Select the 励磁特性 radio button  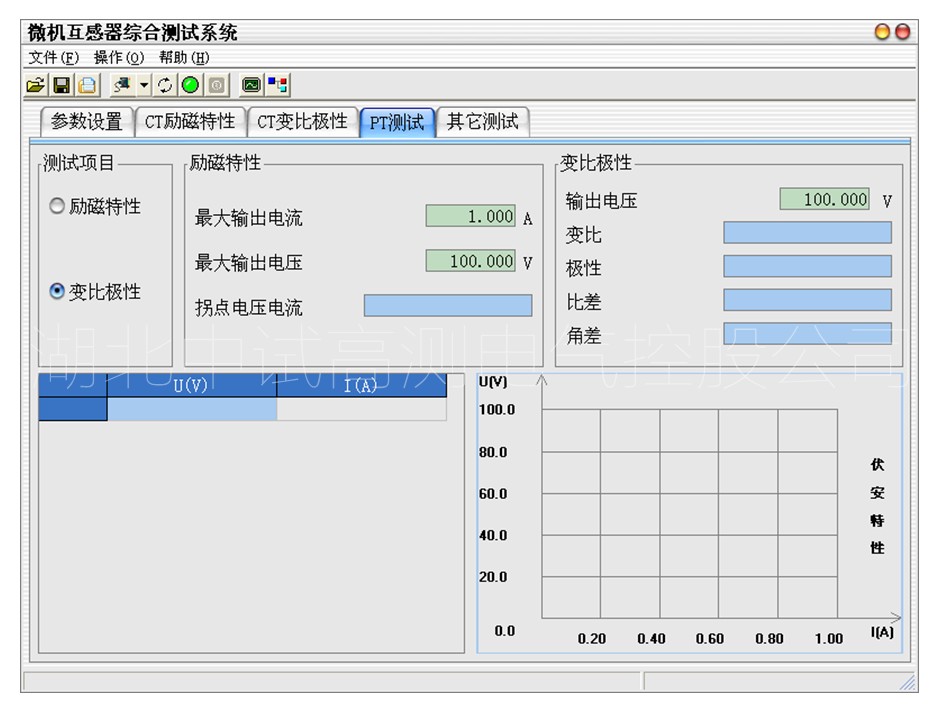57,207
